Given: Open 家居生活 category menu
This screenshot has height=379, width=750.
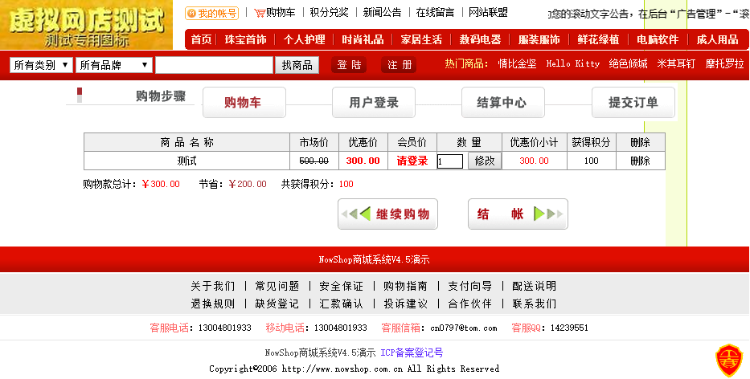Looking at the screenshot, I should pyautogui.click(x=421, y=40).
